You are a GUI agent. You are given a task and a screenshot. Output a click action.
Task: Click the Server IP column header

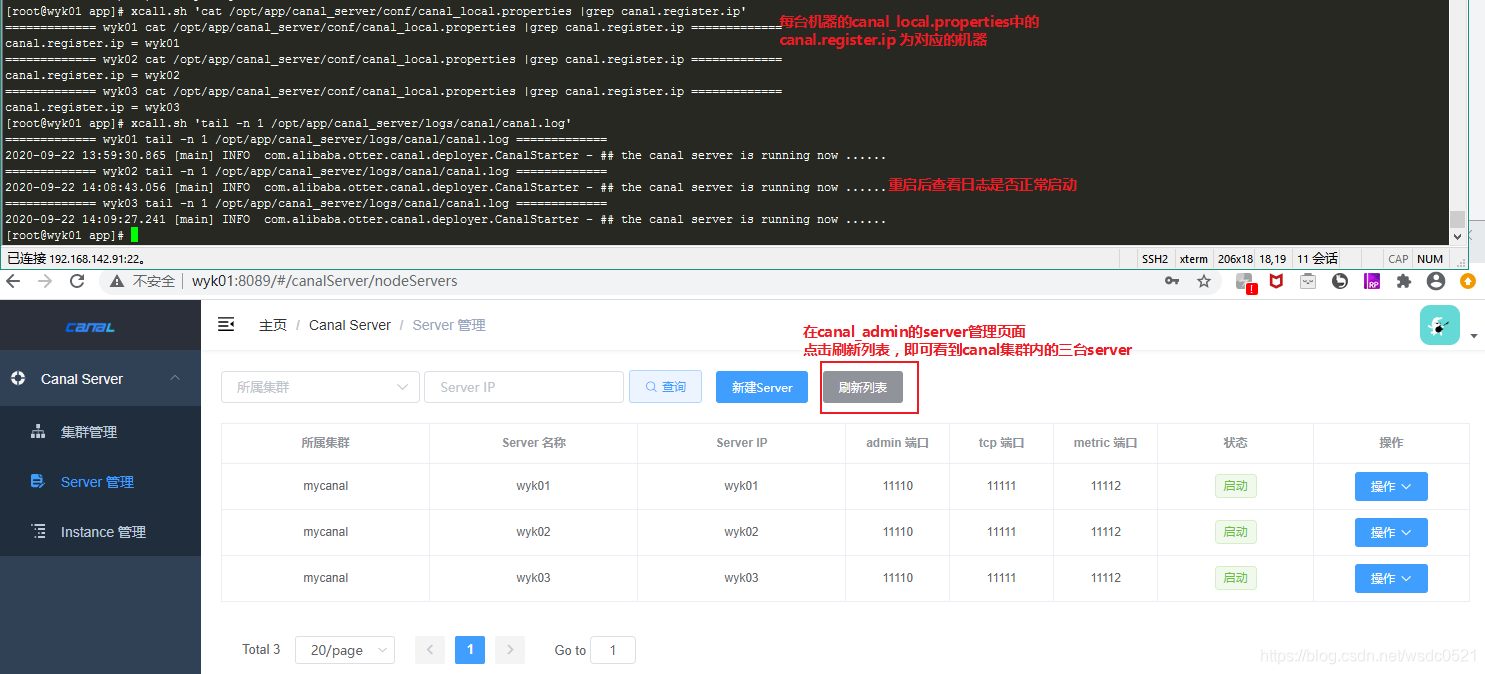pos(742,443)
